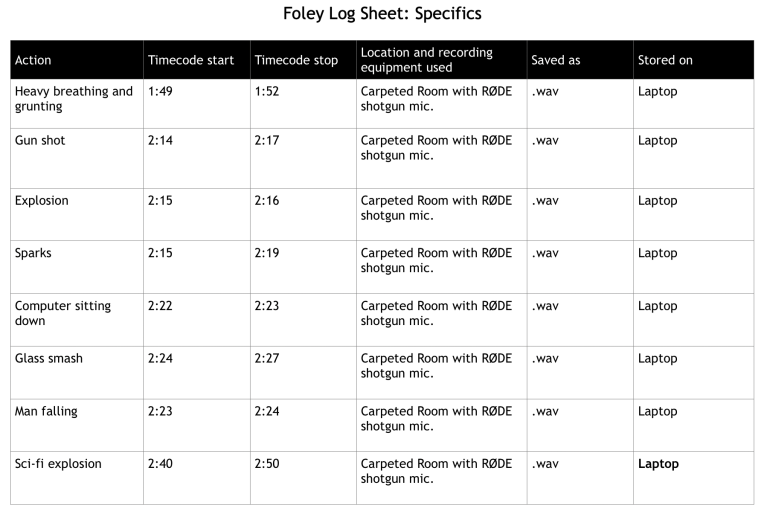This screenshot has height=517, width=767.
Task: Select the 'Man falling' action cell
Action: pyautogui.click(x=46, y=411)
